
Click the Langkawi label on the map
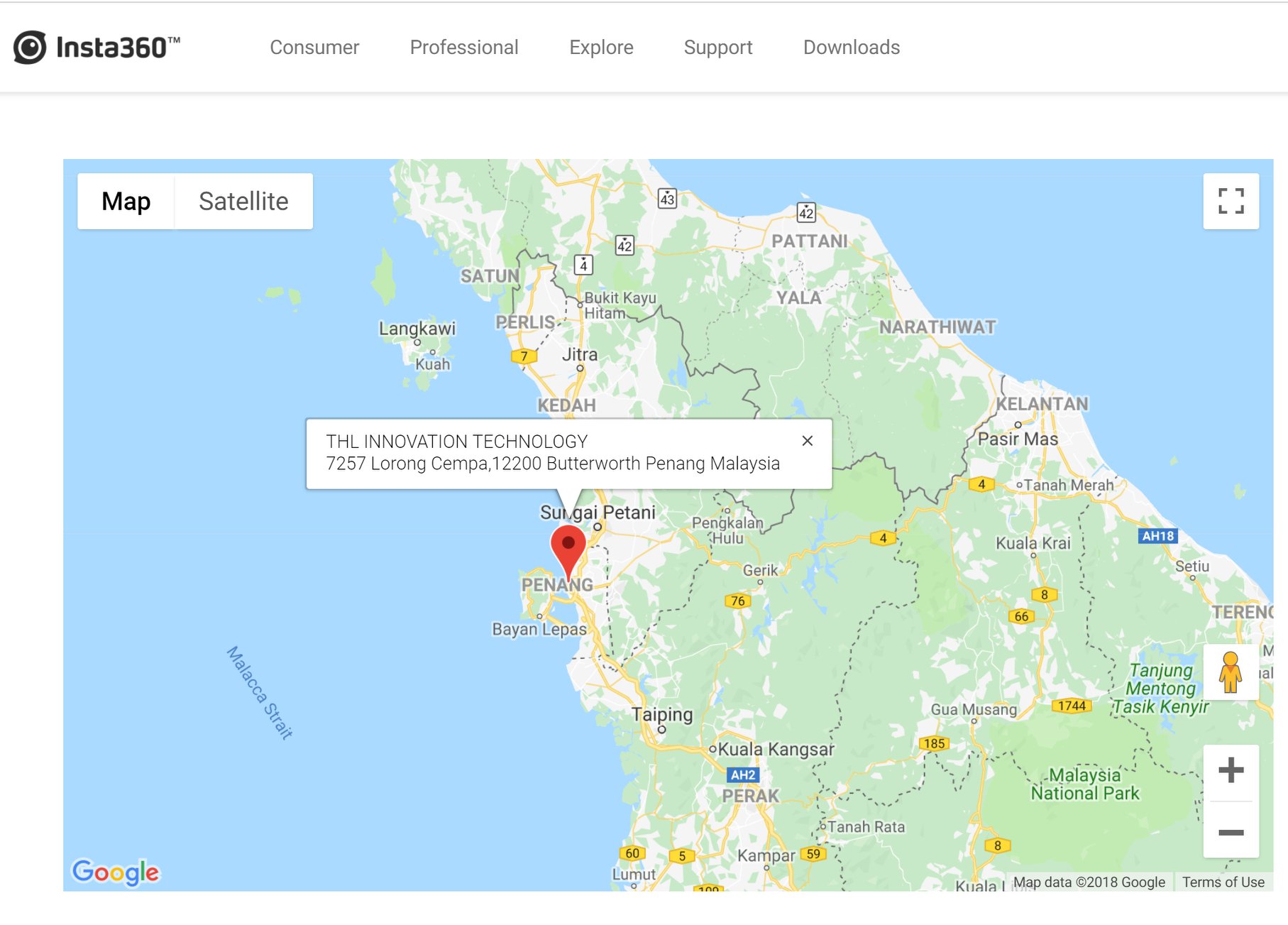(x=417, y=329)
